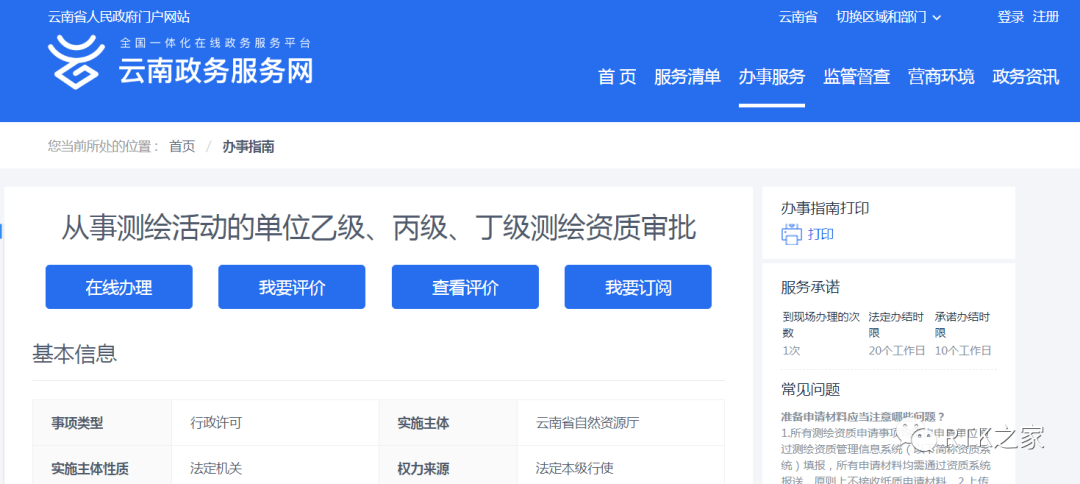Image resolution: width=1080 pixels, height=484 pixels.
Task: Click the 服务承诺 heading
Action: 811,287
